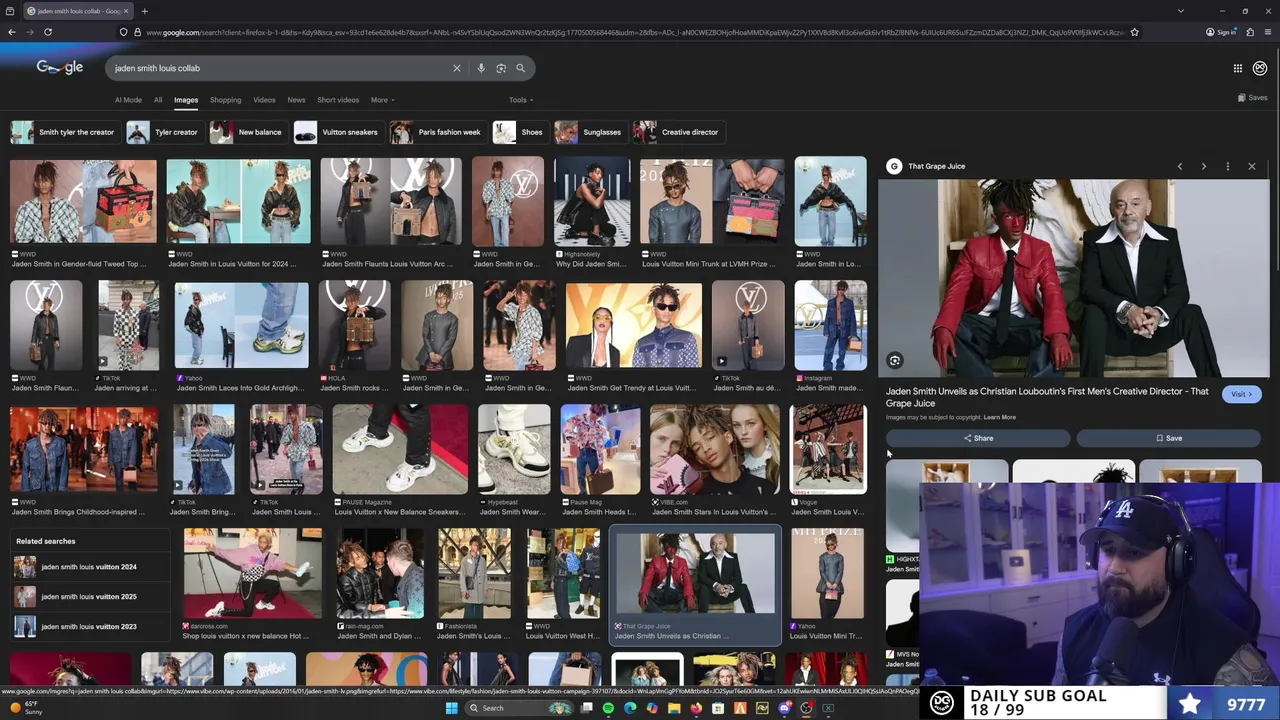Bookmark this page with the star icon
This screenshot has height=720, width=1280.
pos(1134,32)
